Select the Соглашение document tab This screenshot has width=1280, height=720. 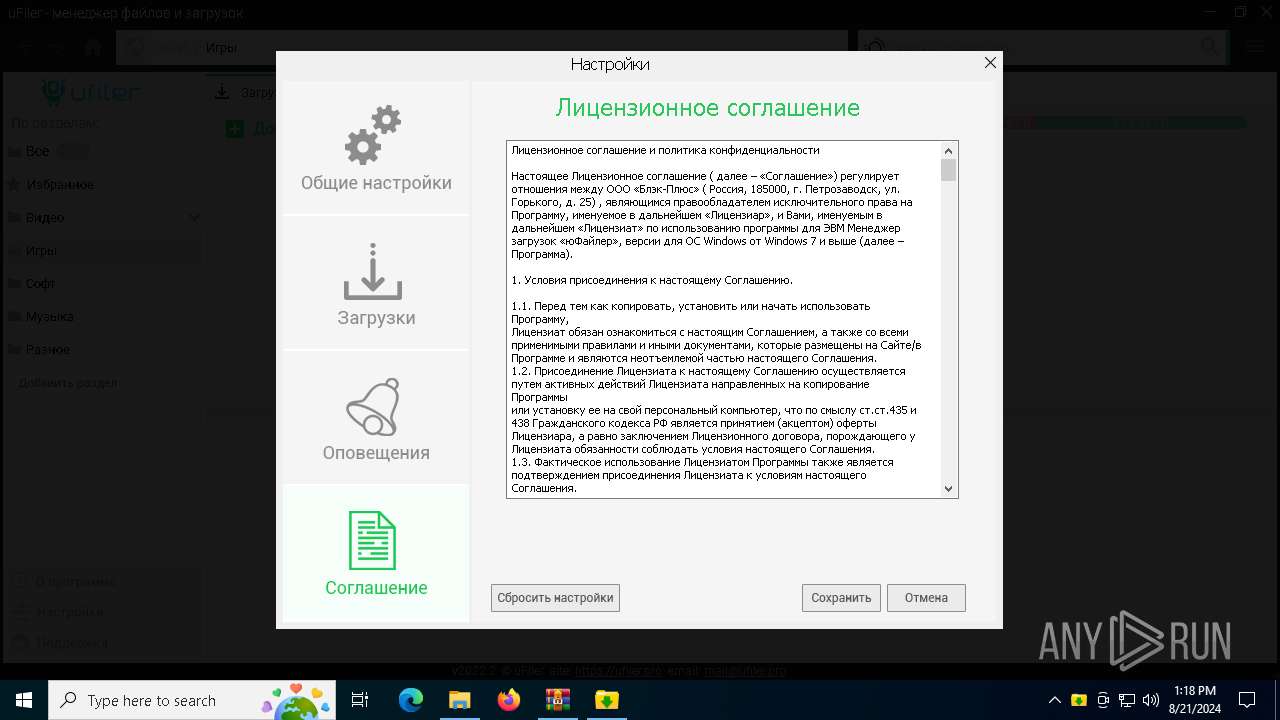point(376,553)
